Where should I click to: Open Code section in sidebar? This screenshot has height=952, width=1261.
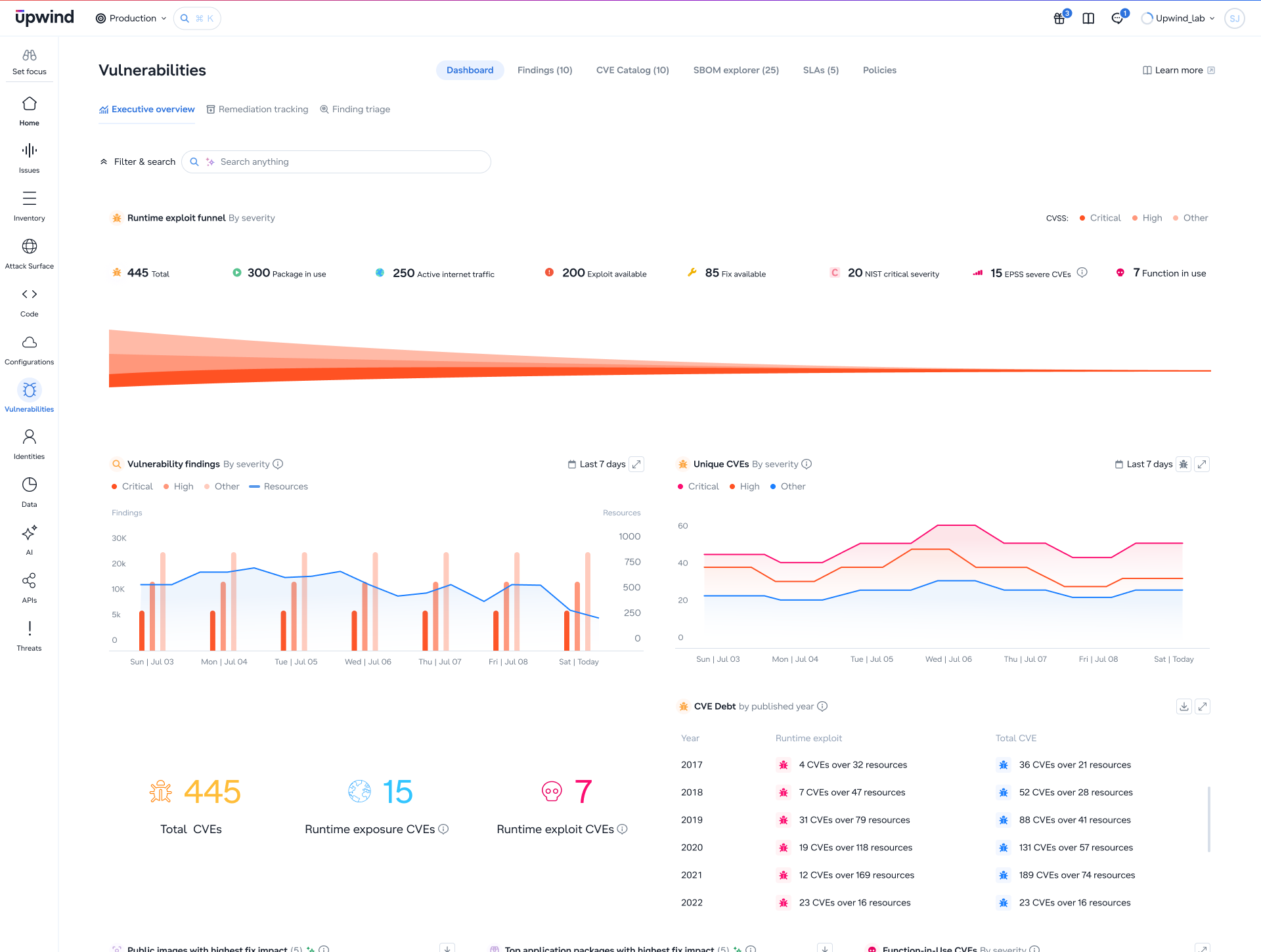click(x=30, y=302)
